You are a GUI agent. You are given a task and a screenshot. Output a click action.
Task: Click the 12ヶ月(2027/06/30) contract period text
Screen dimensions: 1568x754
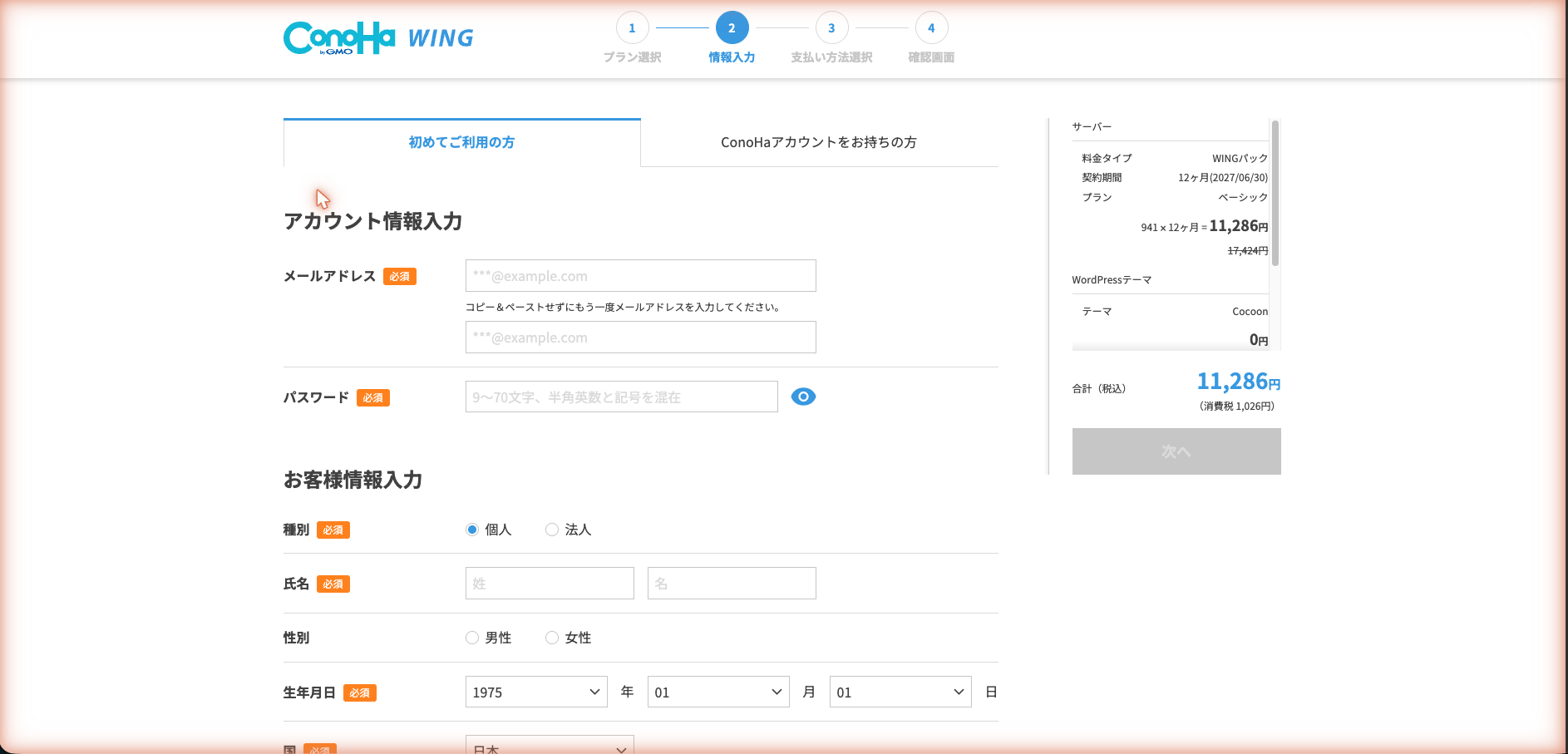pos(1223,178)
